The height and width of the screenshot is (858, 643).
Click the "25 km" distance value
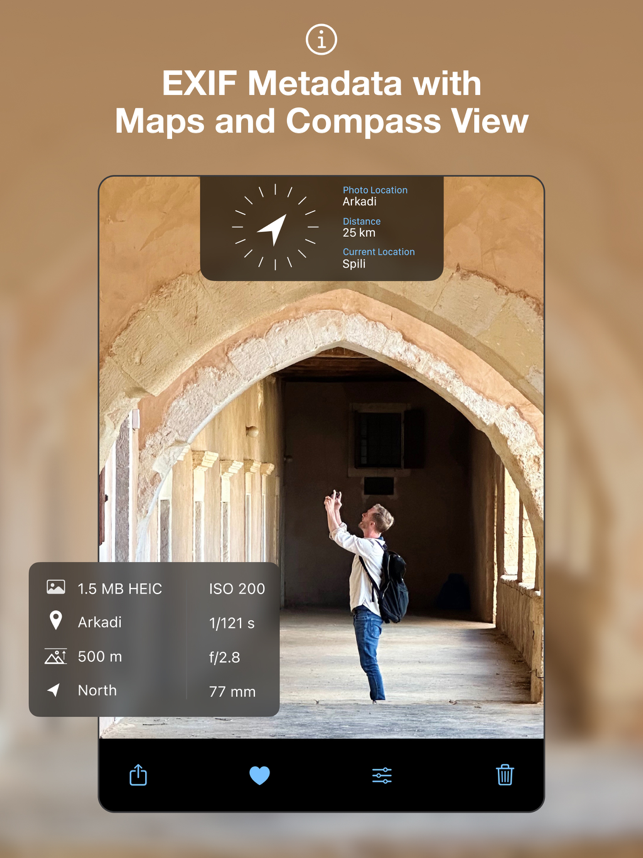click(x=359, y=233)
